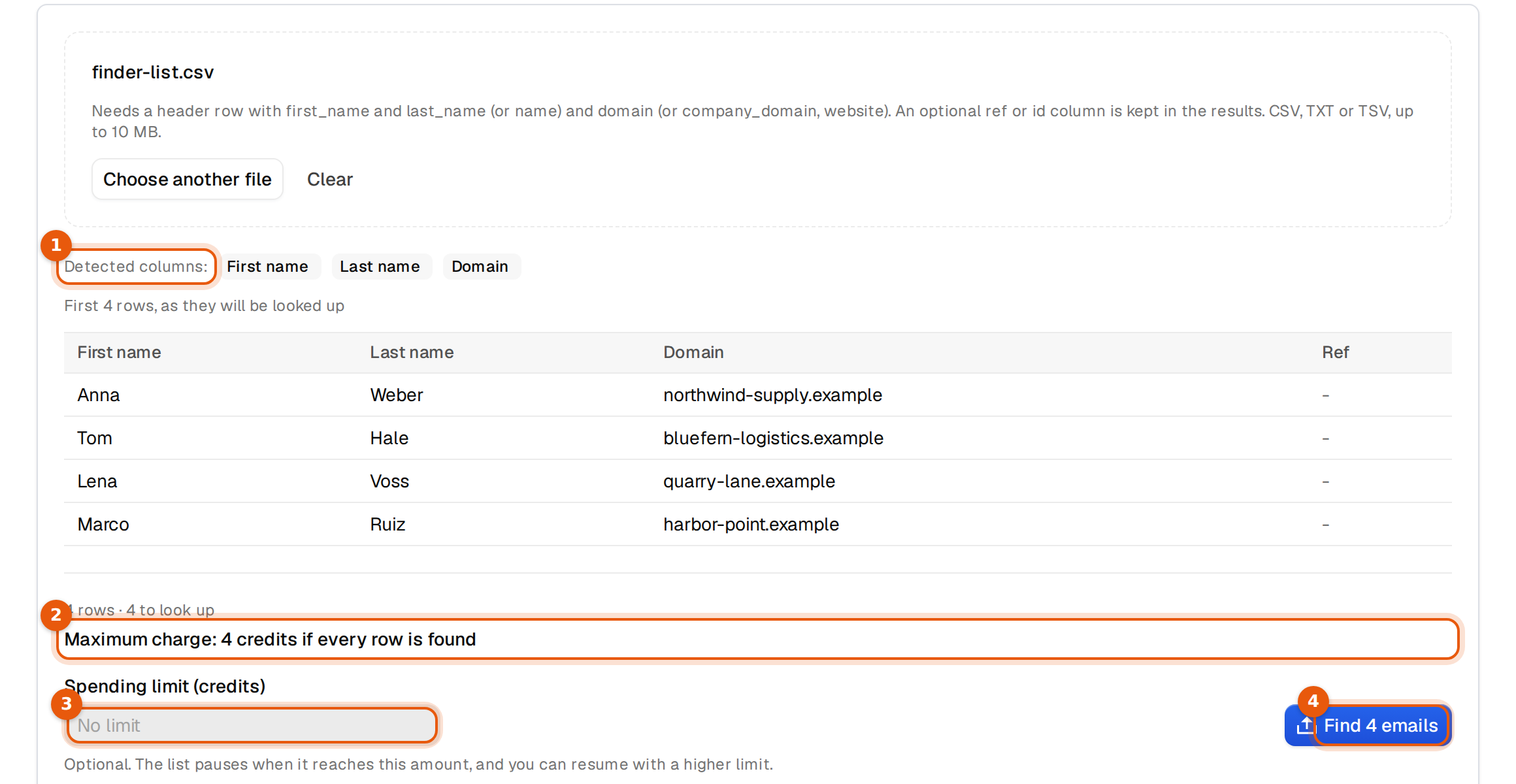Click Choose another file button
1516x784 pixels.
pyautogui.click(x=188, y=179)
